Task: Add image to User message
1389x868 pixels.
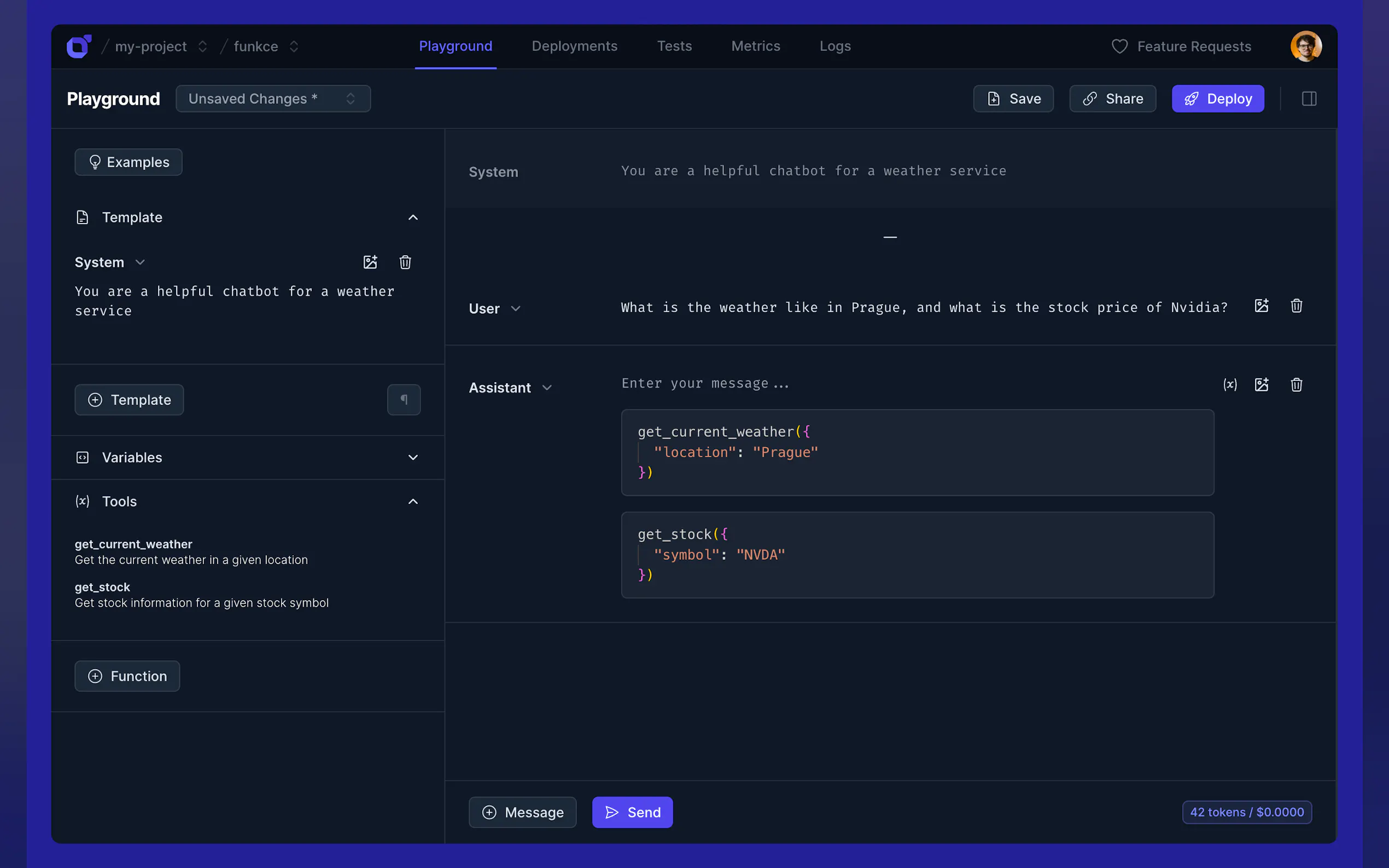Action: pyautogui.click(x=1261, y=306)
